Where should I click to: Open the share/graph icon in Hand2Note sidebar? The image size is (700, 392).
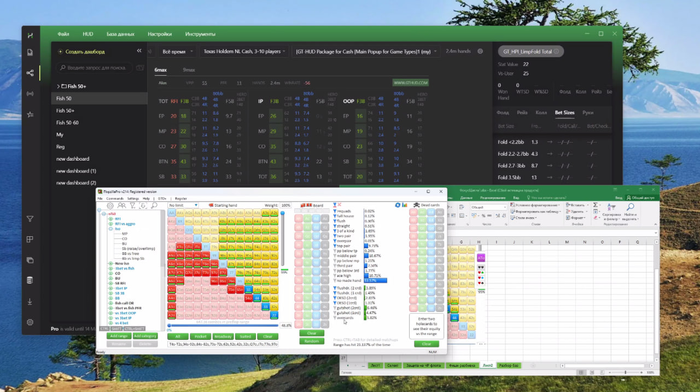[x=30, y=73]
